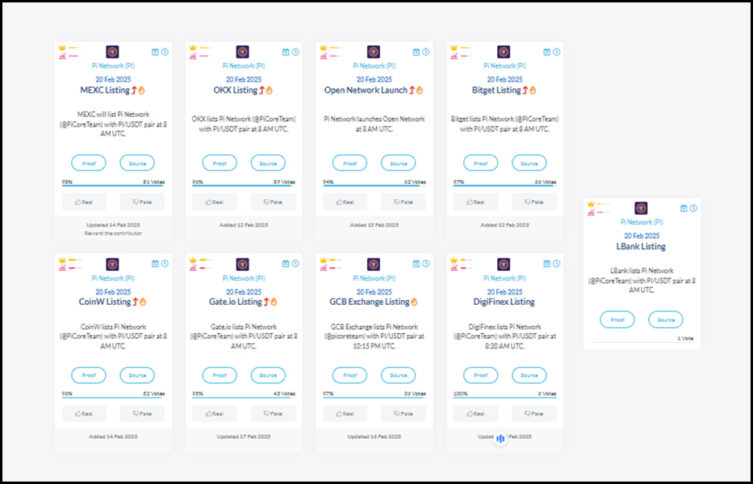Image resolution: width=753 pixels, height=484 pixels.
Task: Click the vote progress bar on Gate.io card
Action: (x=243, y=398)
